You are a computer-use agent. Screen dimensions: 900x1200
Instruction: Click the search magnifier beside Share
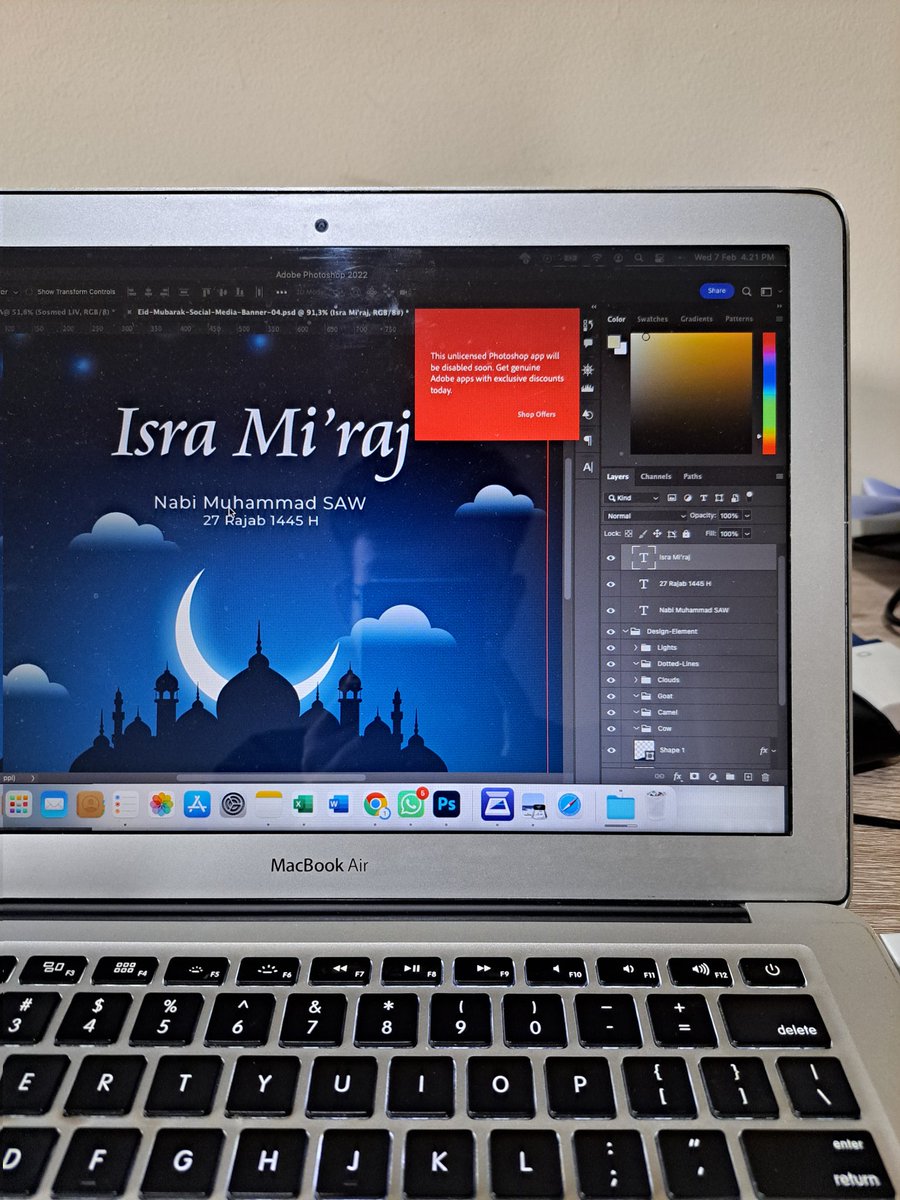click(746, 291)
